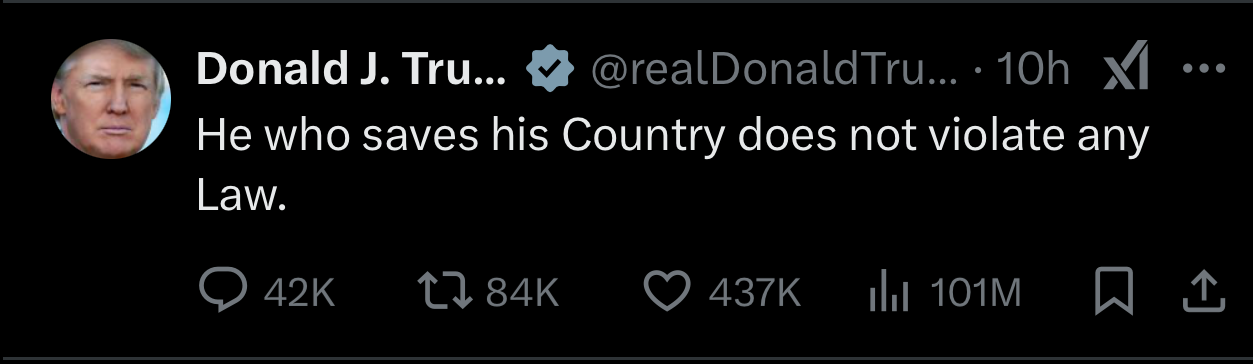Screen dimensions: 1253x364
Task: Click the @realDonaldTru... handle
Action: click(774, 70)
